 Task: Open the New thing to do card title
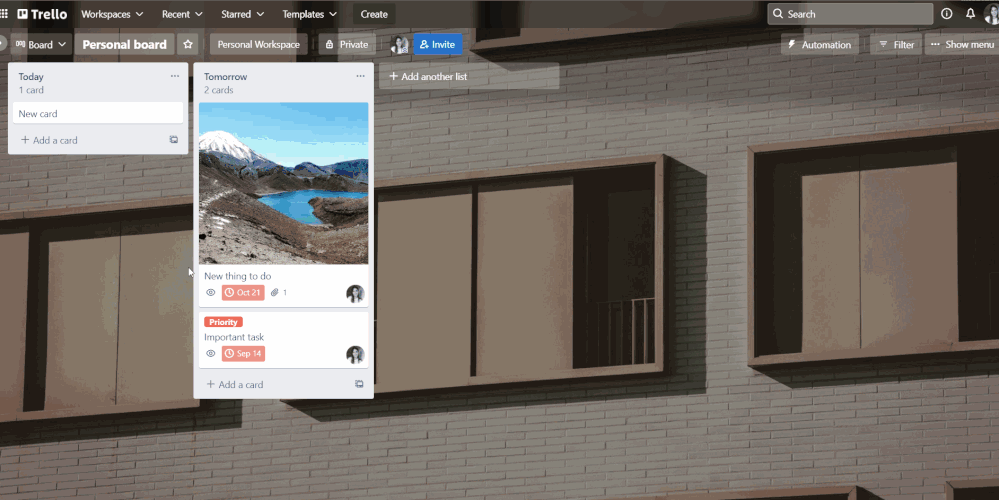pyautogui.click(x=238, y=276)
